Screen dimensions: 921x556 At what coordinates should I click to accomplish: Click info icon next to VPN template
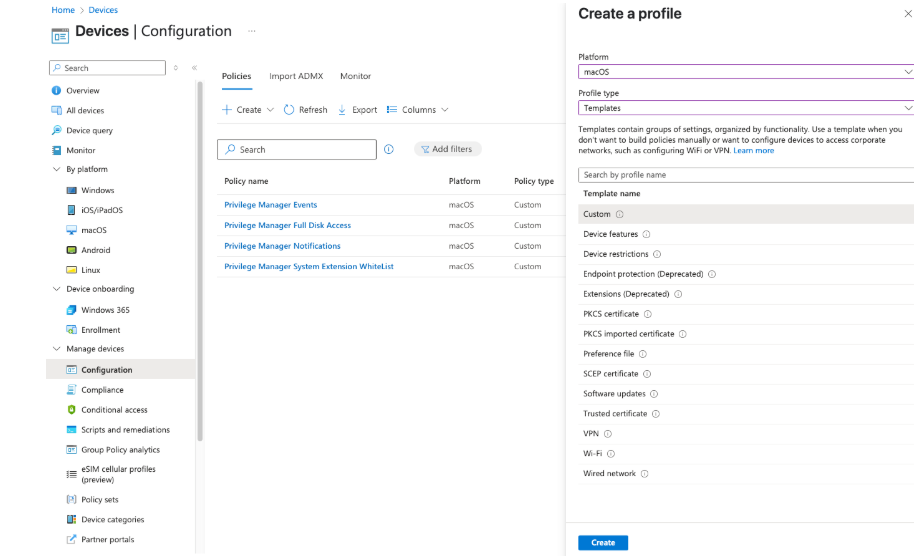(608, 434)
